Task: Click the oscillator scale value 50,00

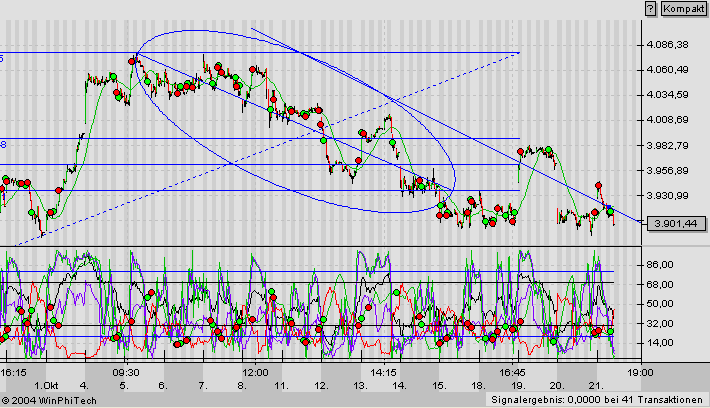Action: 660,304
